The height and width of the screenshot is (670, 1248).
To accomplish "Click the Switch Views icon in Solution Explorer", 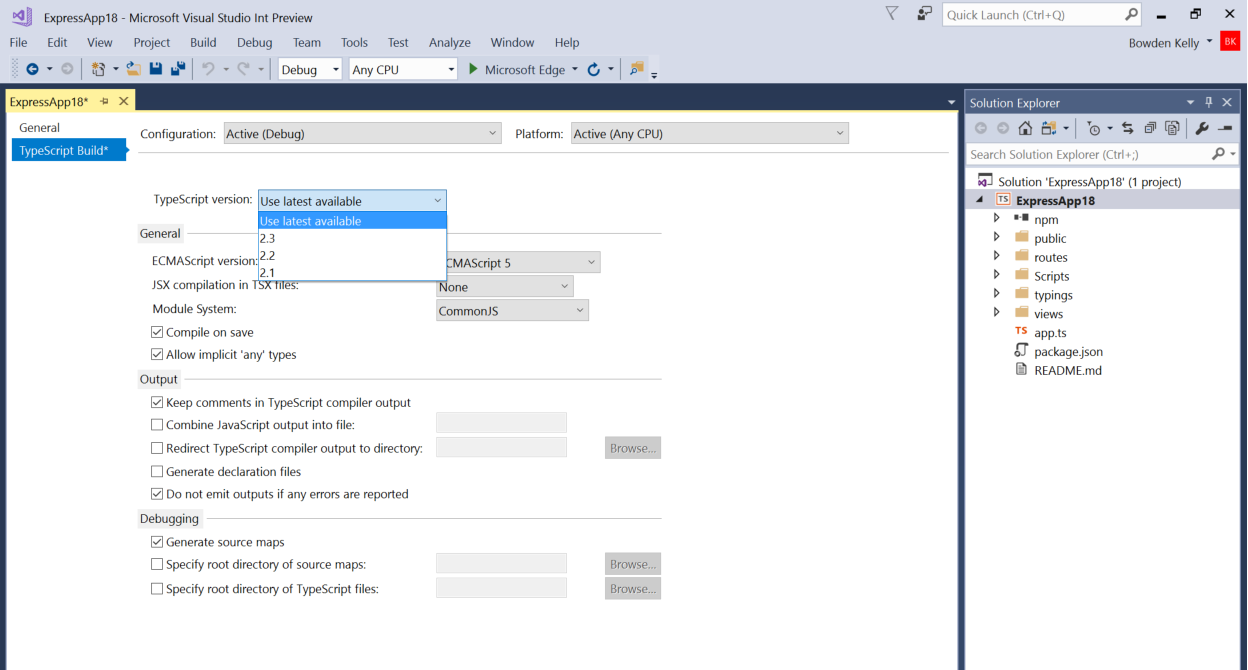I will click(x=1048, y=128).
